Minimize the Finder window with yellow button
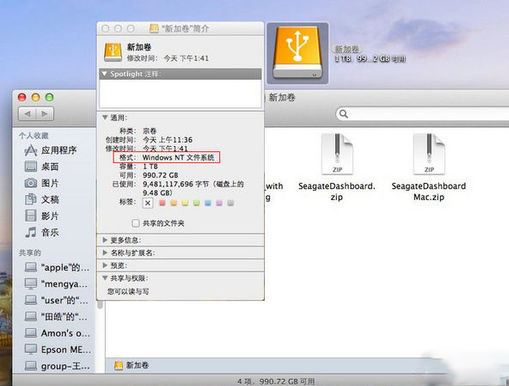The image size is (509, 386). pos(36,97)
